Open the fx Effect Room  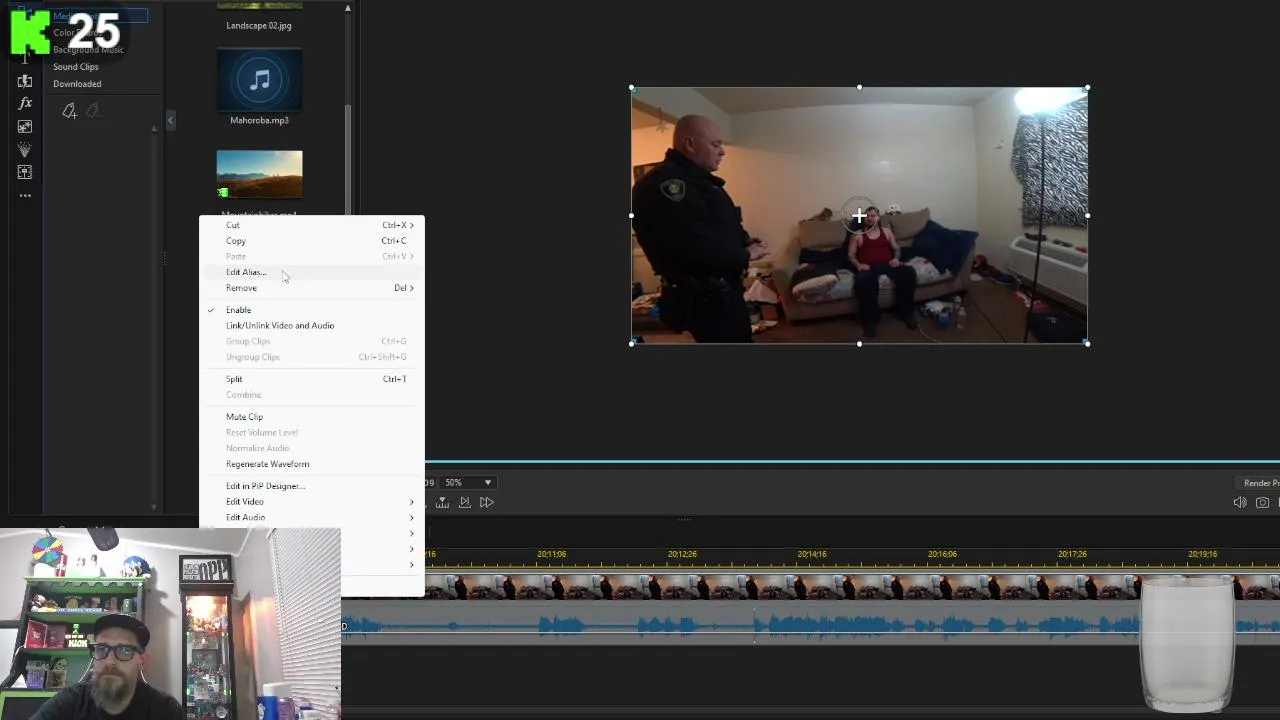coord(25,103)
